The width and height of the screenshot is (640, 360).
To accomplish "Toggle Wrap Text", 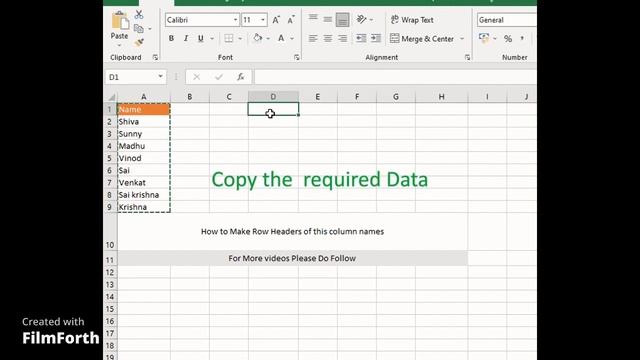I will pyautogui.click(x=412, y=20).
